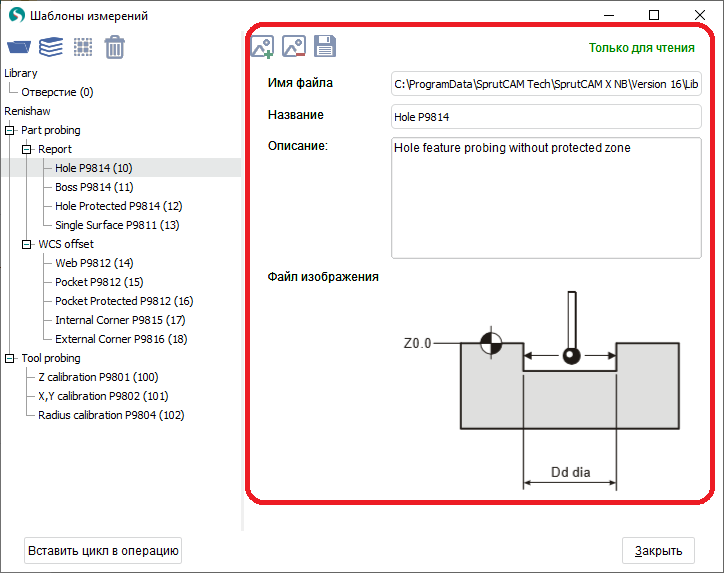Select Z calibration P9801 (100)
This screenshot has width=724, height=573.
(x=98, y=377)
